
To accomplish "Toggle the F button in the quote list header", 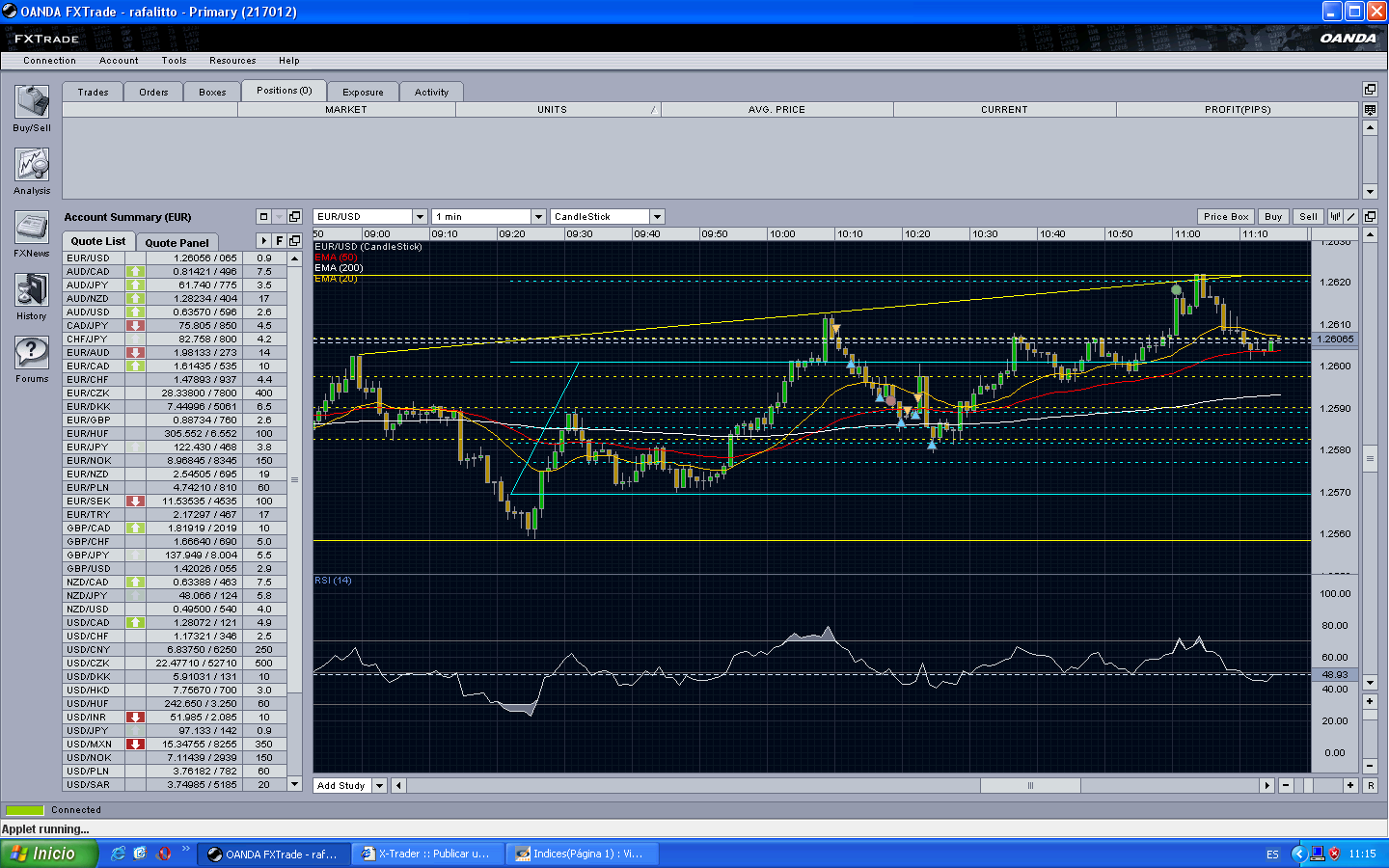I will [279, 241].
